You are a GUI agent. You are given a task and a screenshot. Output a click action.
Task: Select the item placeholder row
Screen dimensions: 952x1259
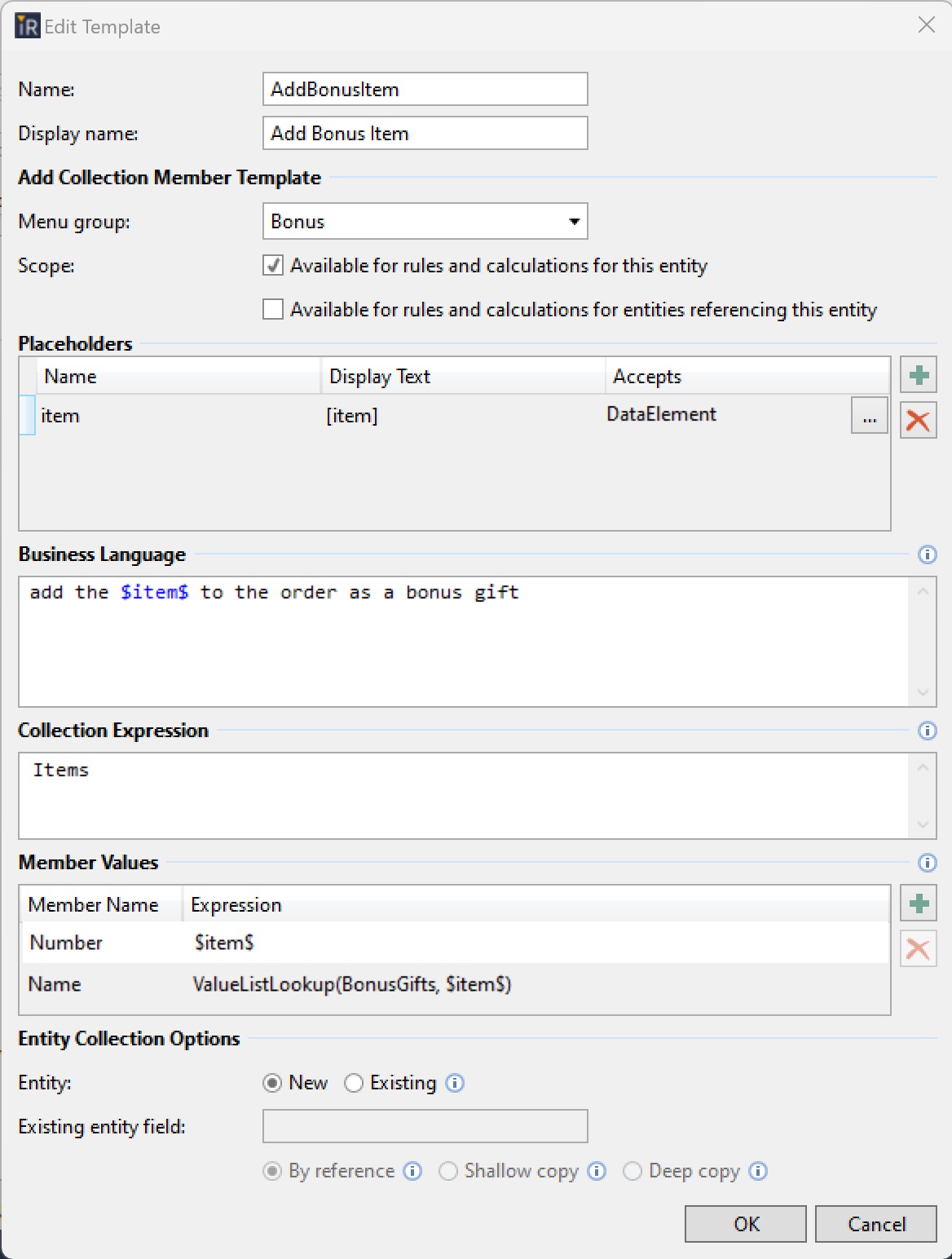[163, 416]
